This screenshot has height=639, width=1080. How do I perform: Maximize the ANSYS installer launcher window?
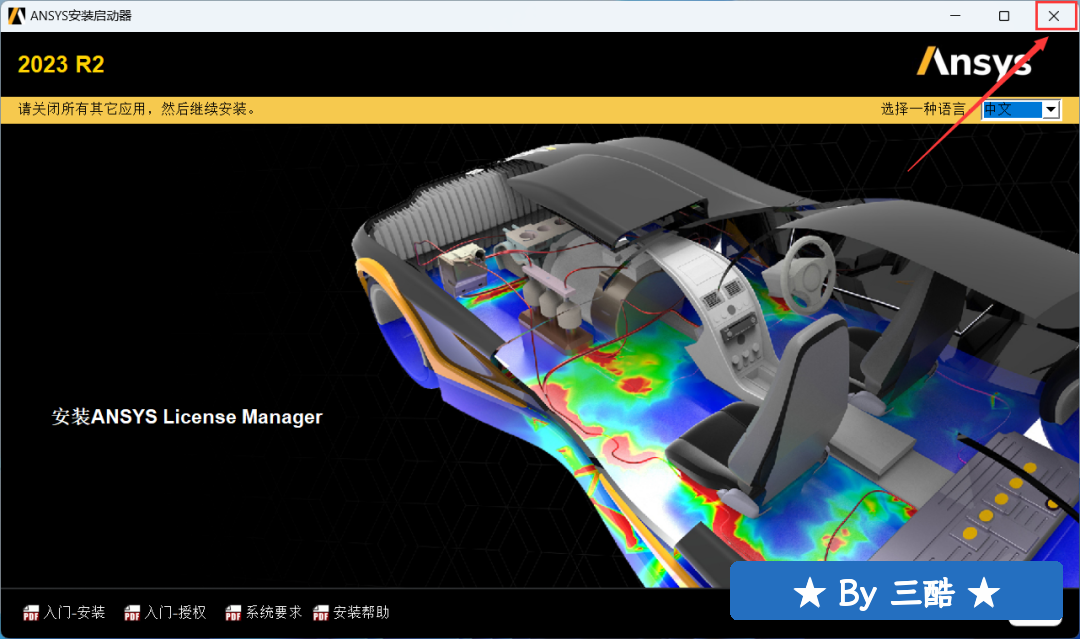1004,16
